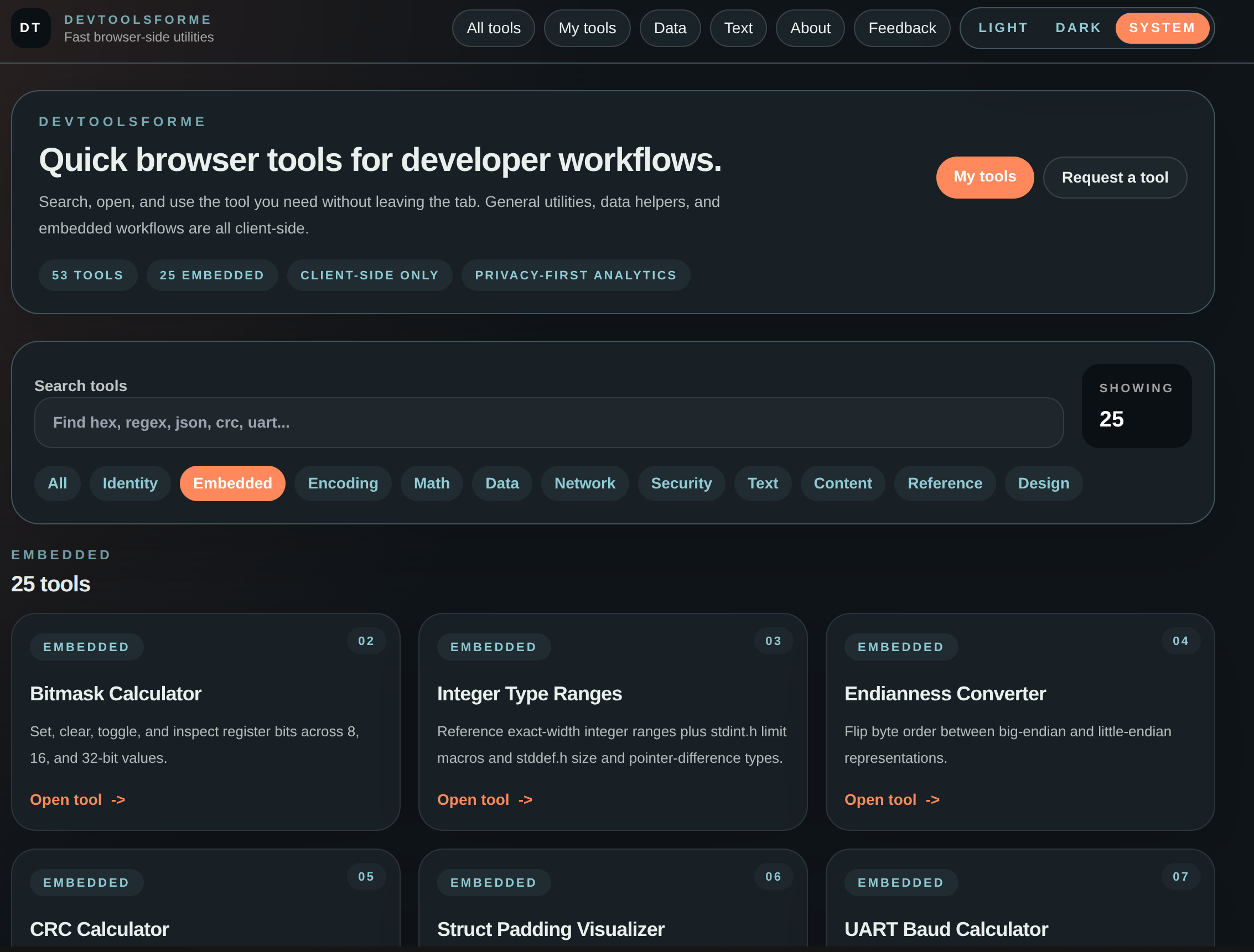Click the Bitmask Calculator title

pos(116,694)
